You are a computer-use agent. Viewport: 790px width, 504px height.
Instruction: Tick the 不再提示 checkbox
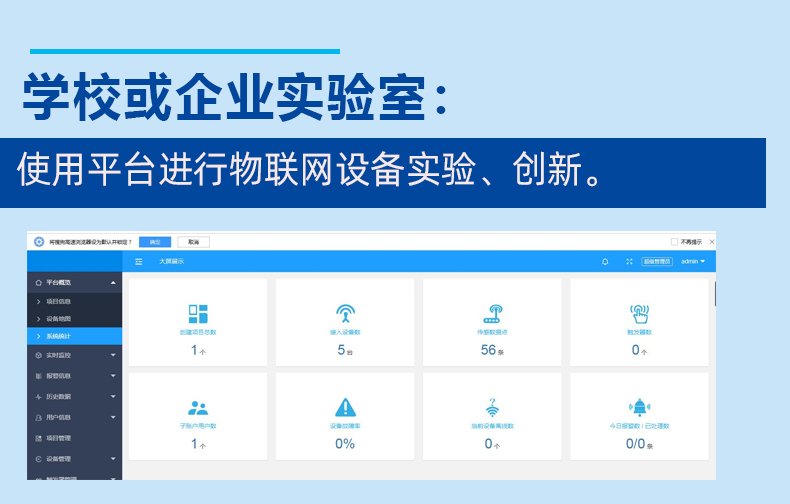674,242
